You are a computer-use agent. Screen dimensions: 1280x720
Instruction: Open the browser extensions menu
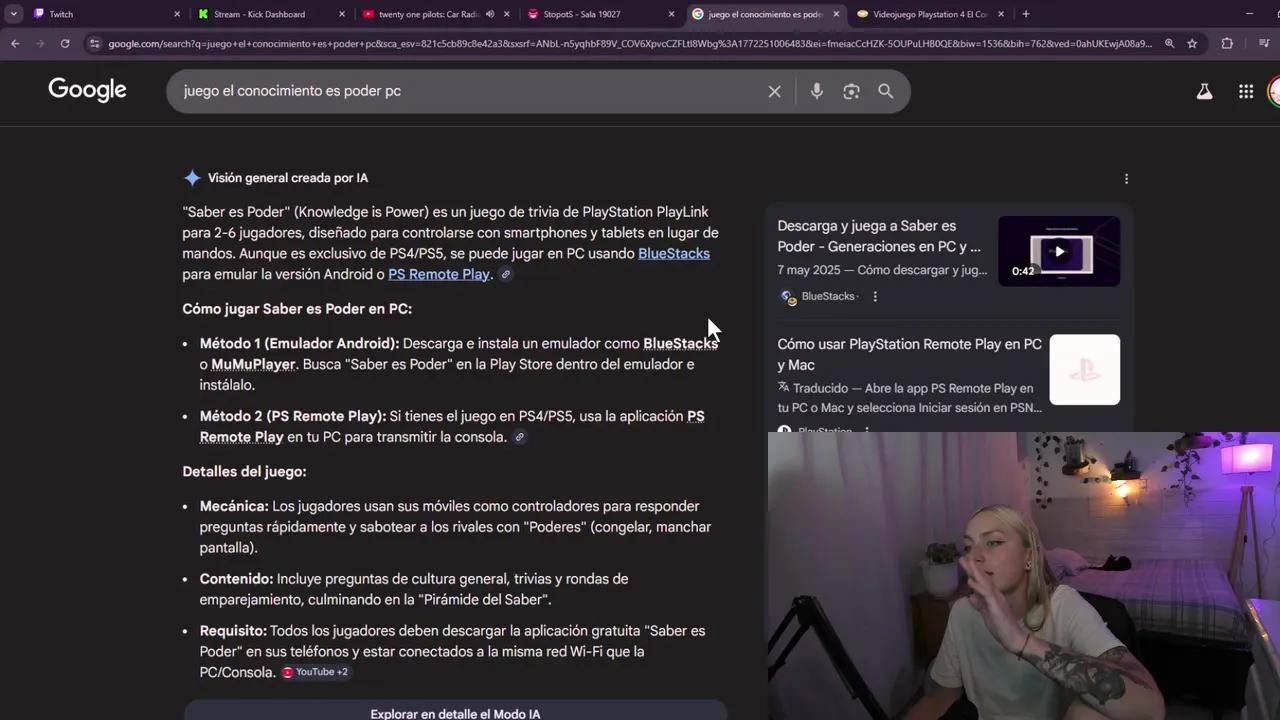pyautogui.click(x=1227, y=44)
